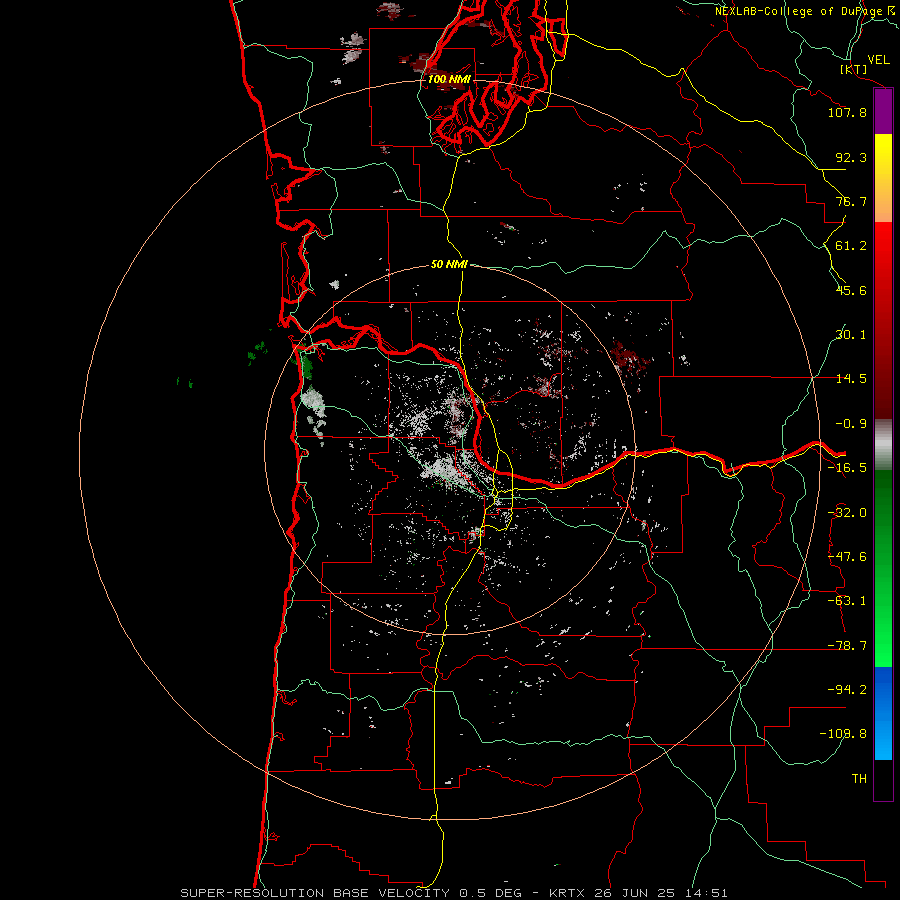The width and height of the screenshot is (900, 900).
Task: Click the [KT] units label
Action: click(x=853, y=69)
